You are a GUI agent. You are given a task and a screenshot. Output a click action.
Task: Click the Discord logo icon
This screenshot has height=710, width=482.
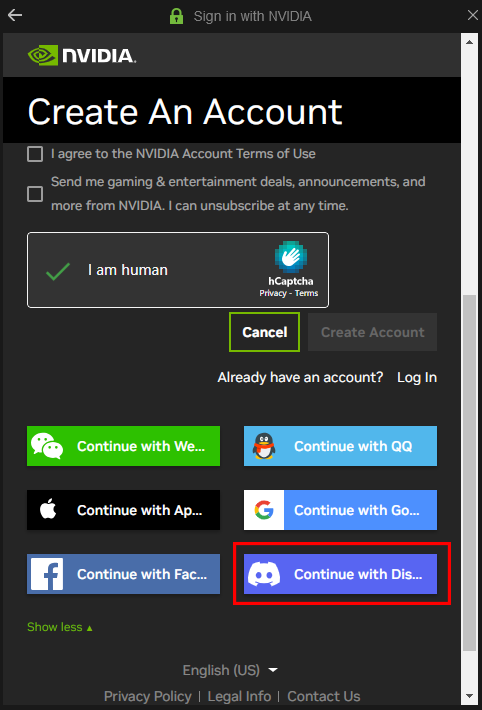pos(264,574)
